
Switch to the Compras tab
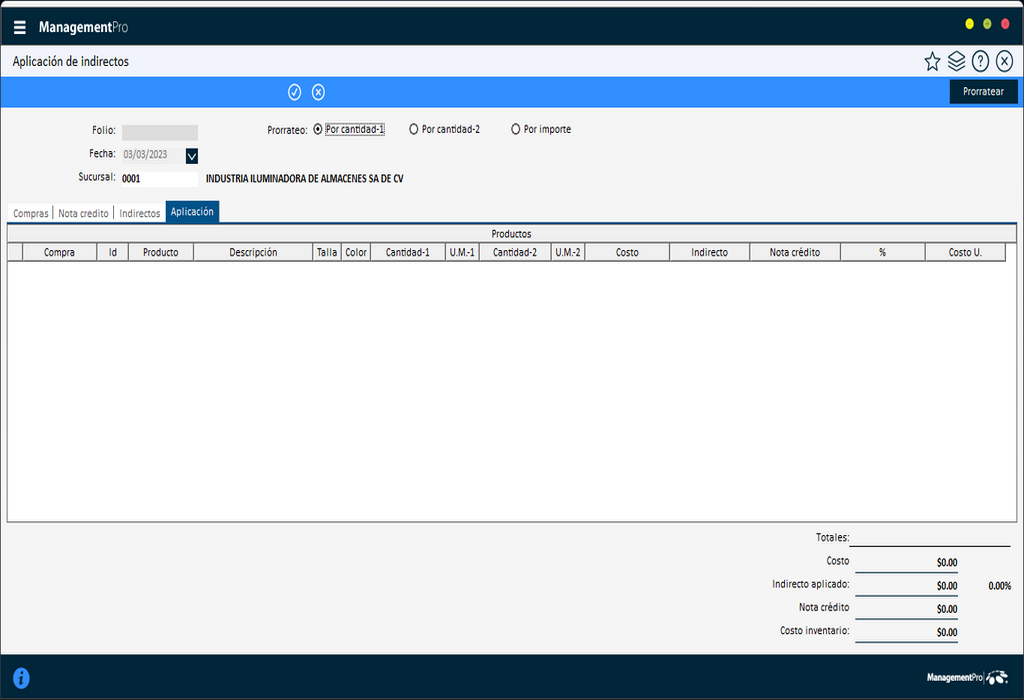[x=30, y=212]
